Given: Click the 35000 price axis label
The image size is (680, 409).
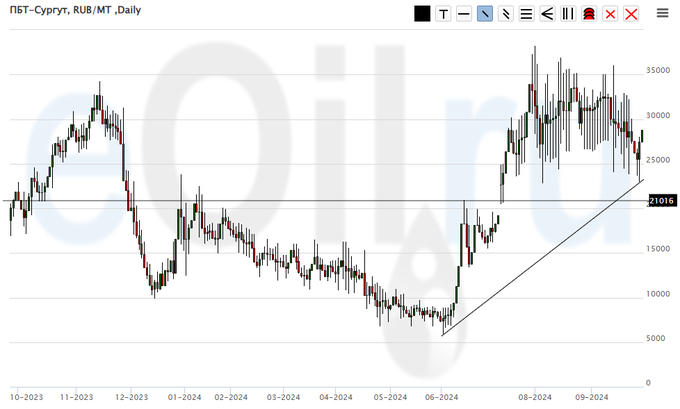Looking at the screenshot, I should (x=657, y=72).
